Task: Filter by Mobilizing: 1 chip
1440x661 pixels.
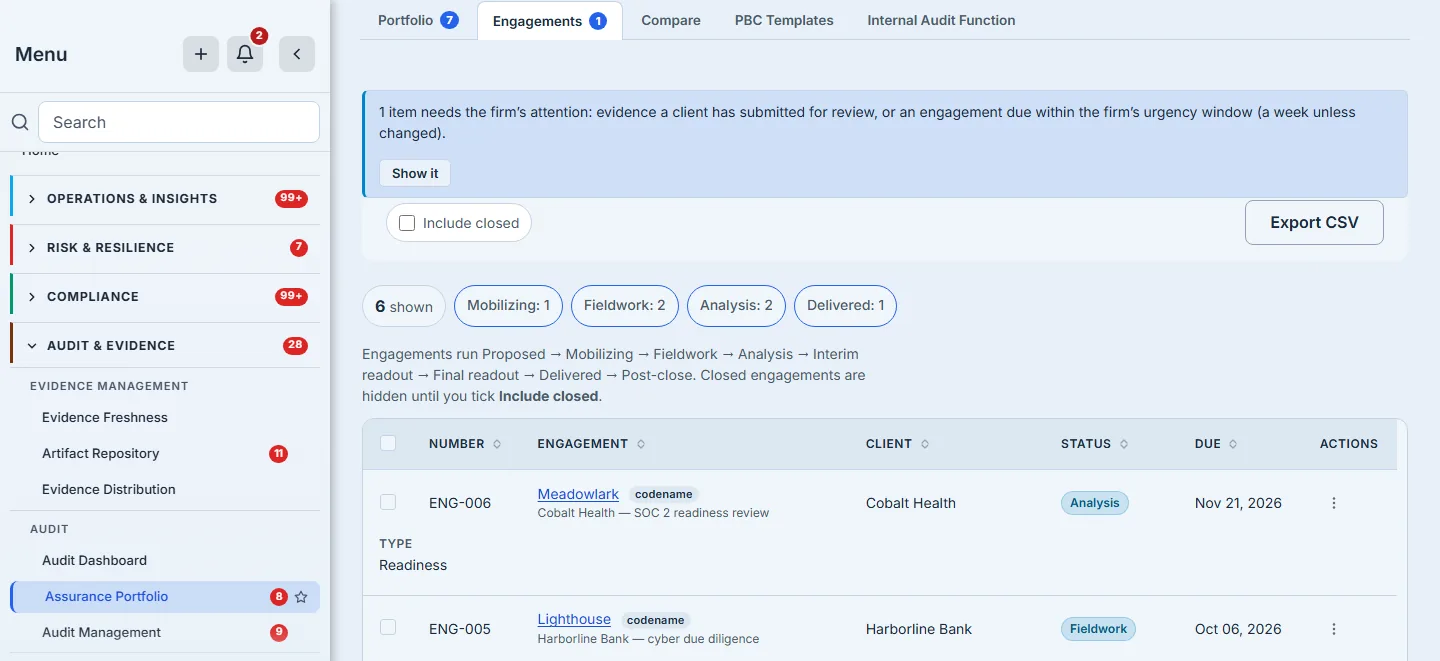Action: [x=508, y=306]
